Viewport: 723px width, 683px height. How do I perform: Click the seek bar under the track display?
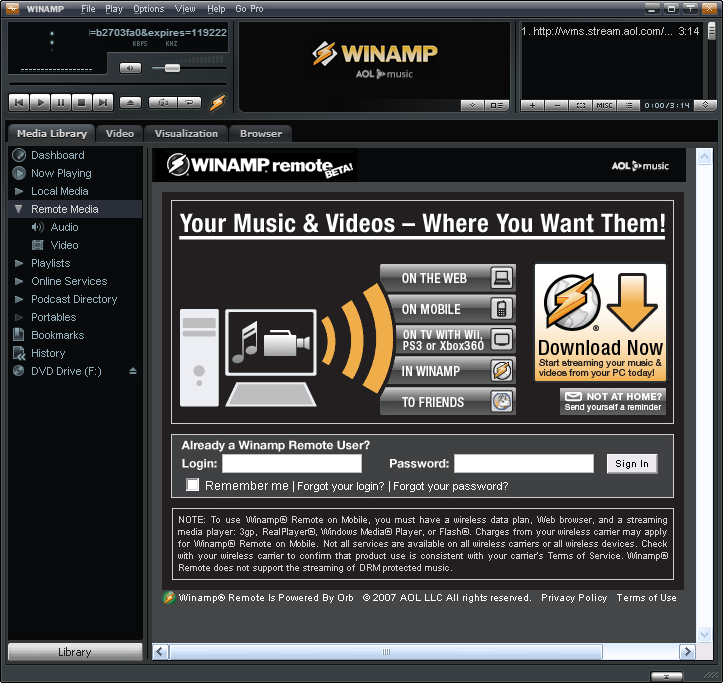point(118,84)
